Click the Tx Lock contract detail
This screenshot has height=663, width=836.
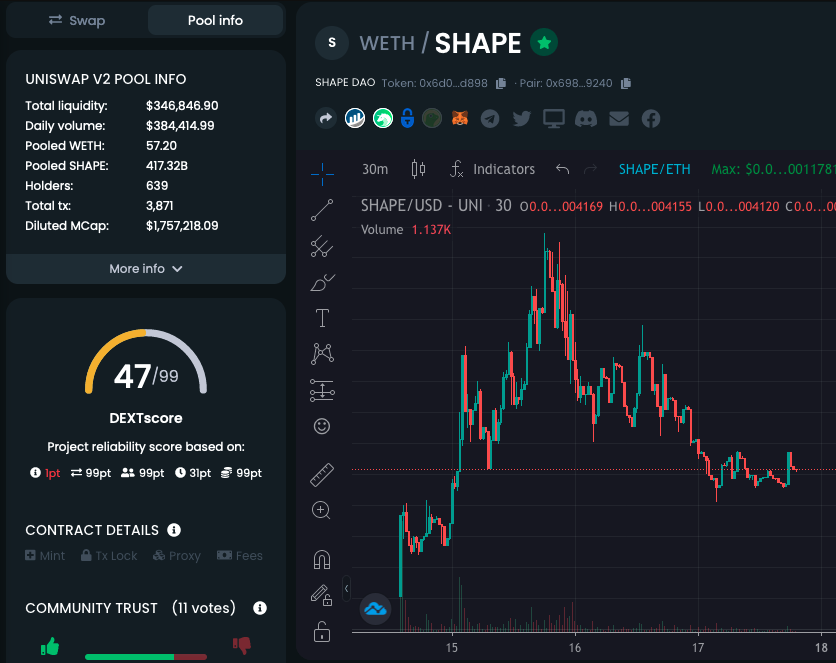click(109, 555)
